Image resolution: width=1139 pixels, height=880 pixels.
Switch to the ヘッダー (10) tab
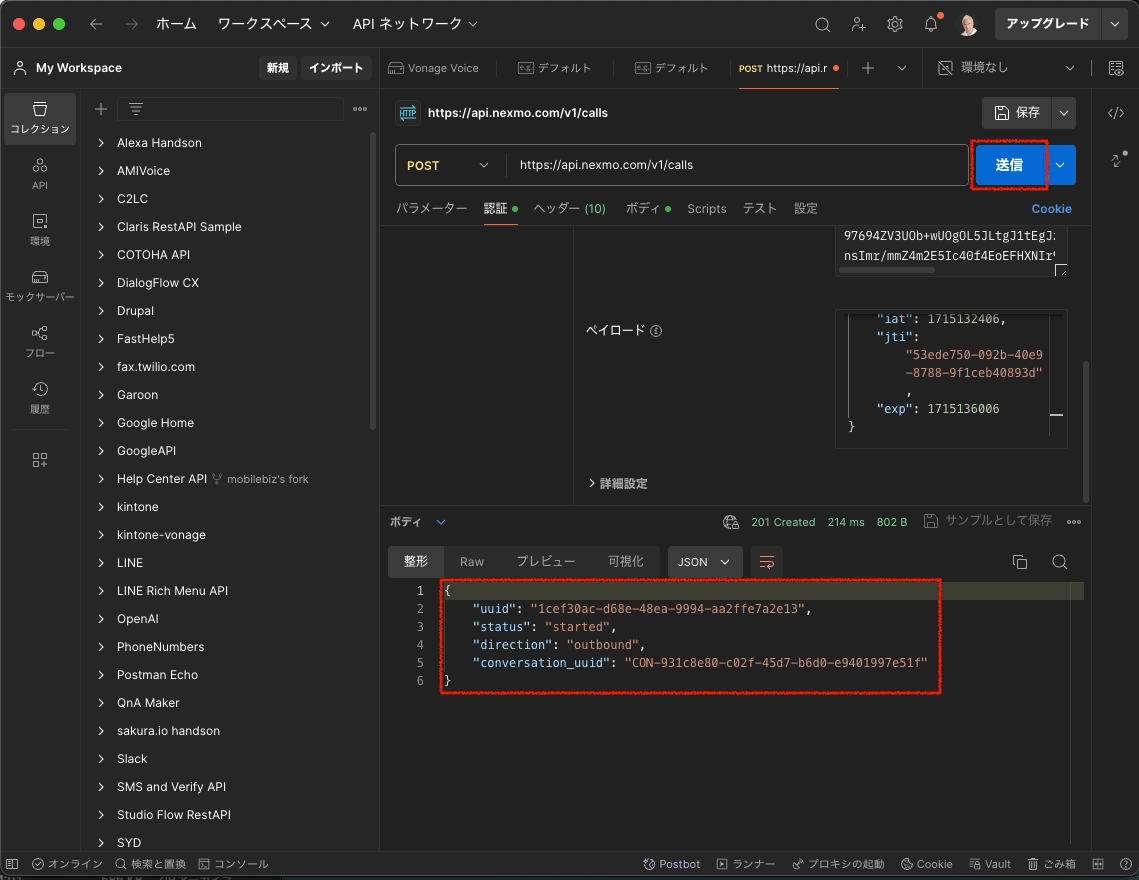pos(569,209)
